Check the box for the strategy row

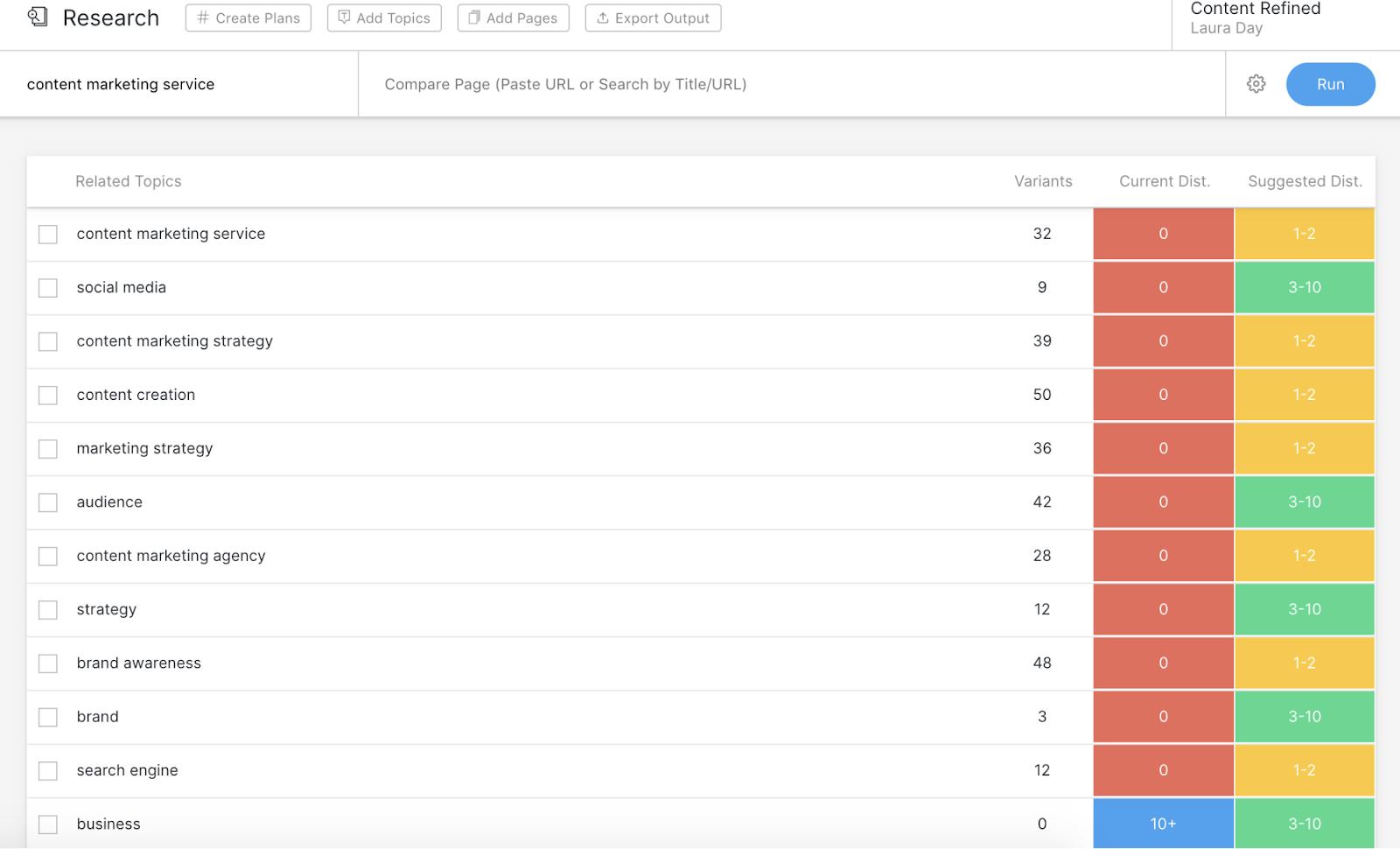(48, 610)
